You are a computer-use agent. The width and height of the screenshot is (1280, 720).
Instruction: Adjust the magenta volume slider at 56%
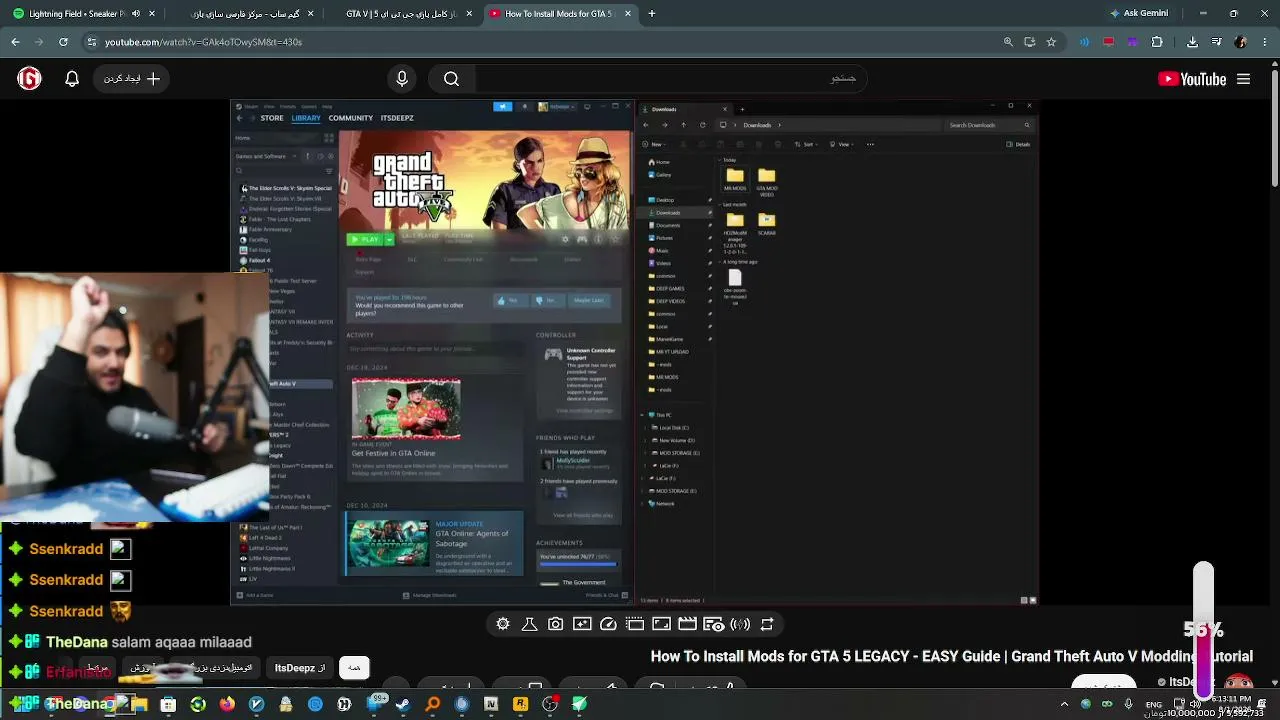(1203, 630)
